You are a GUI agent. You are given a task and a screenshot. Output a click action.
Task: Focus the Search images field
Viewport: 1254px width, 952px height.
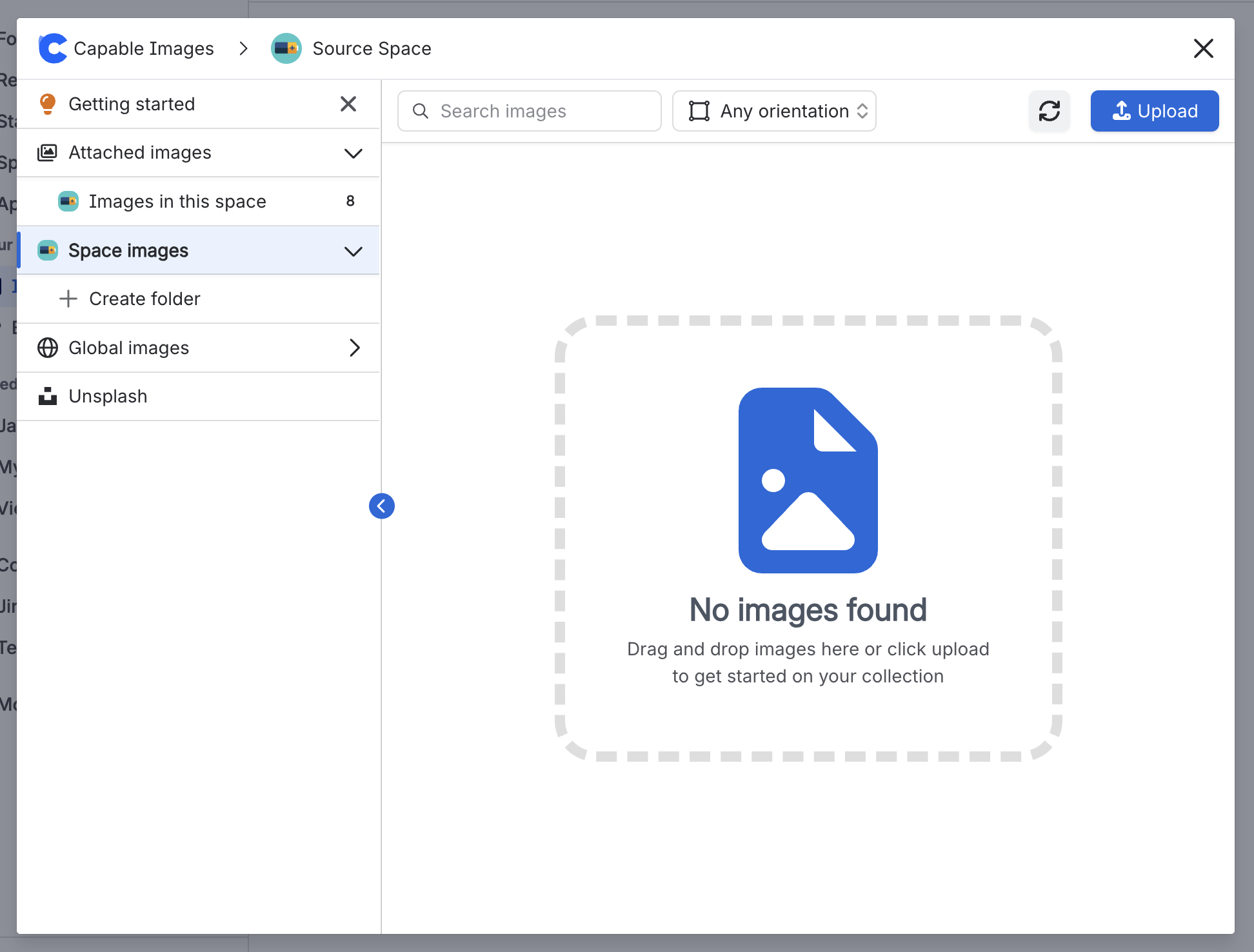[x=535, y=111]
